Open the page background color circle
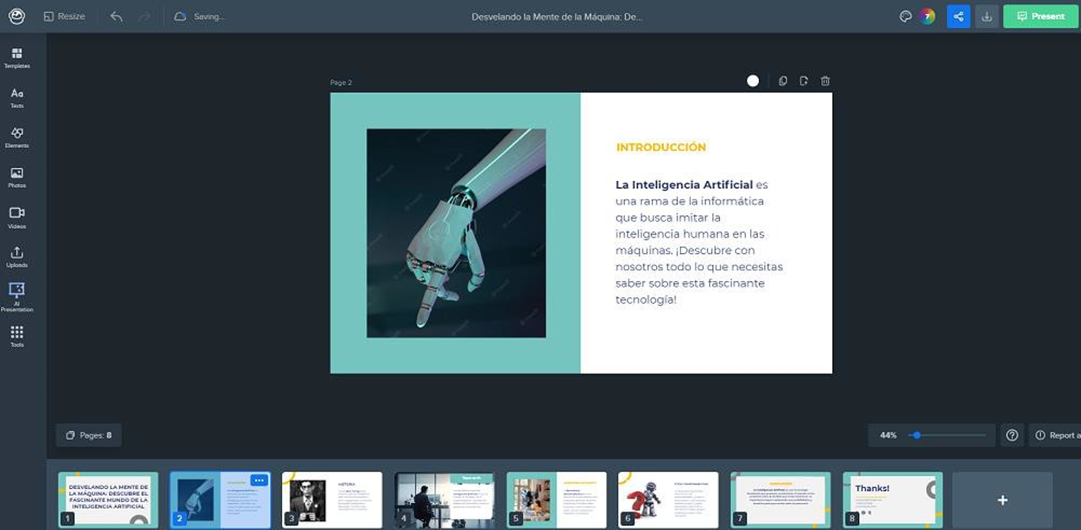 [753, 81]
